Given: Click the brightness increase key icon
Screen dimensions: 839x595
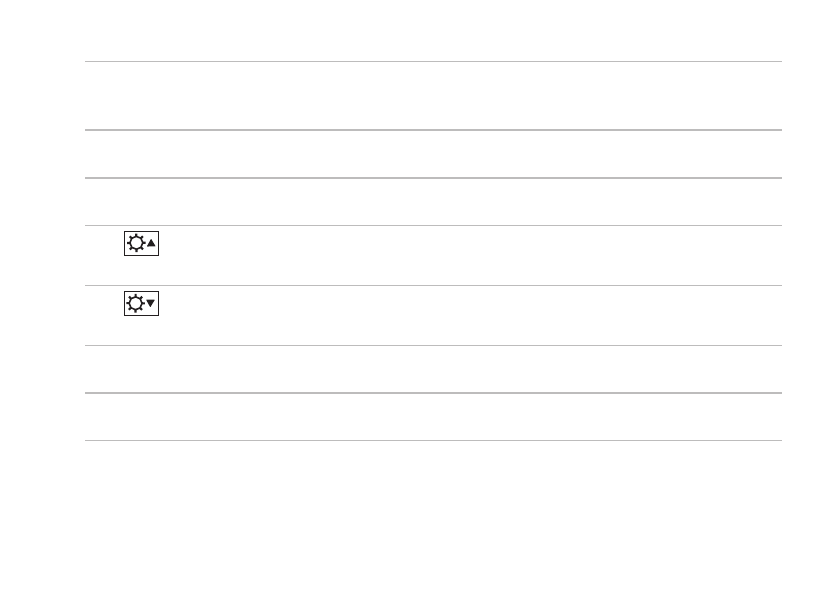Looking at the screenshot, I should pyautogui.click(x=141, y=243).
